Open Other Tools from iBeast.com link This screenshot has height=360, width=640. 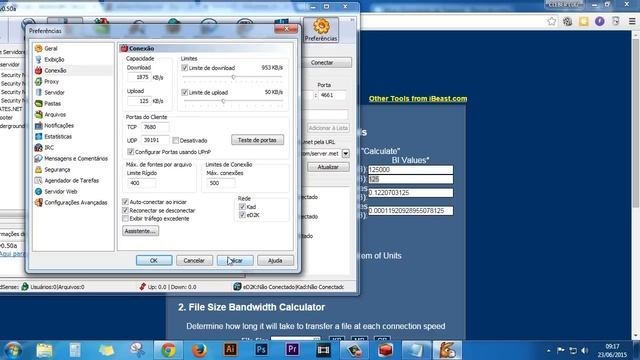coord(418,98)
